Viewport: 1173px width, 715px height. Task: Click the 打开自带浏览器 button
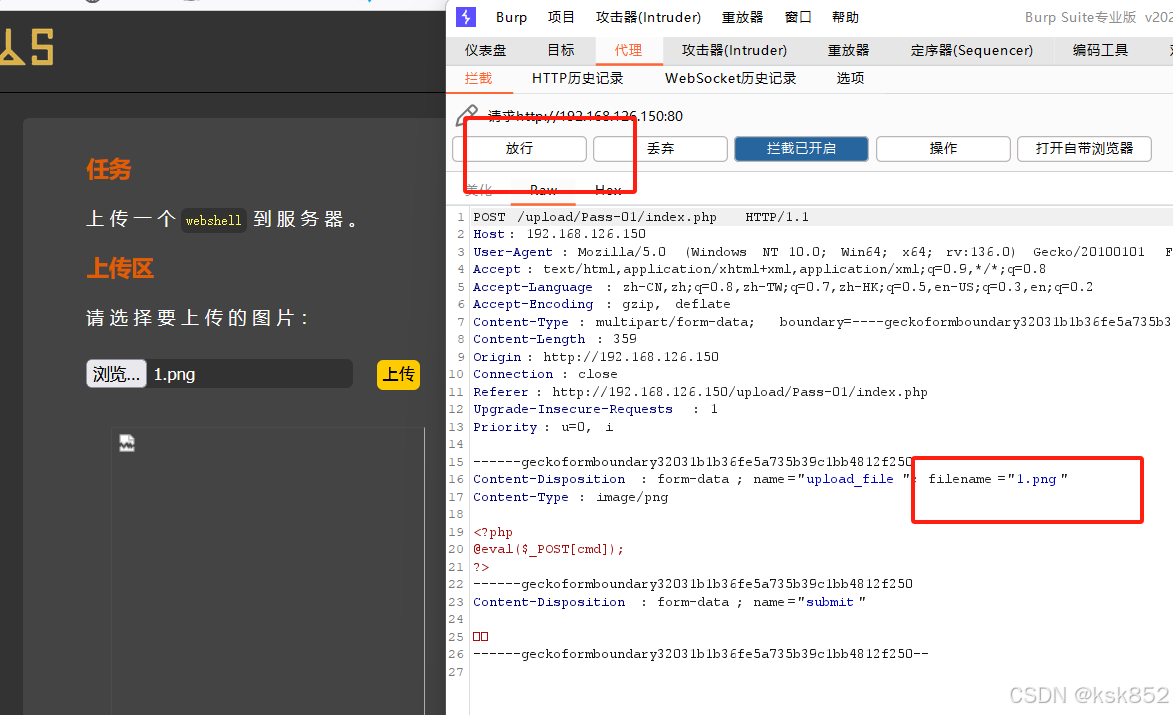(1084, 149)
